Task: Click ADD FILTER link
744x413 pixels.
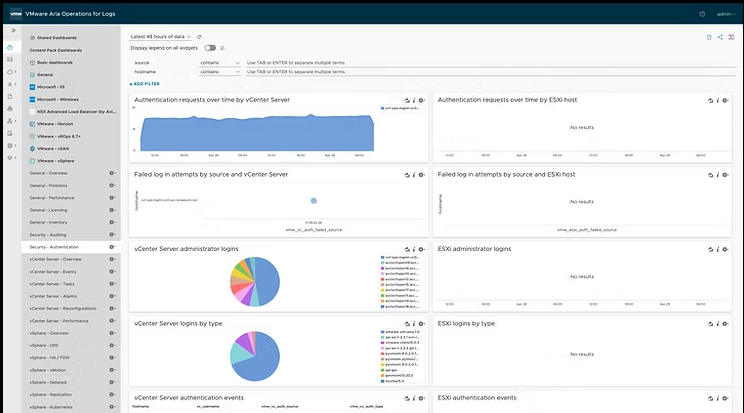Action: pyautogui.click(x=145, y=84)
